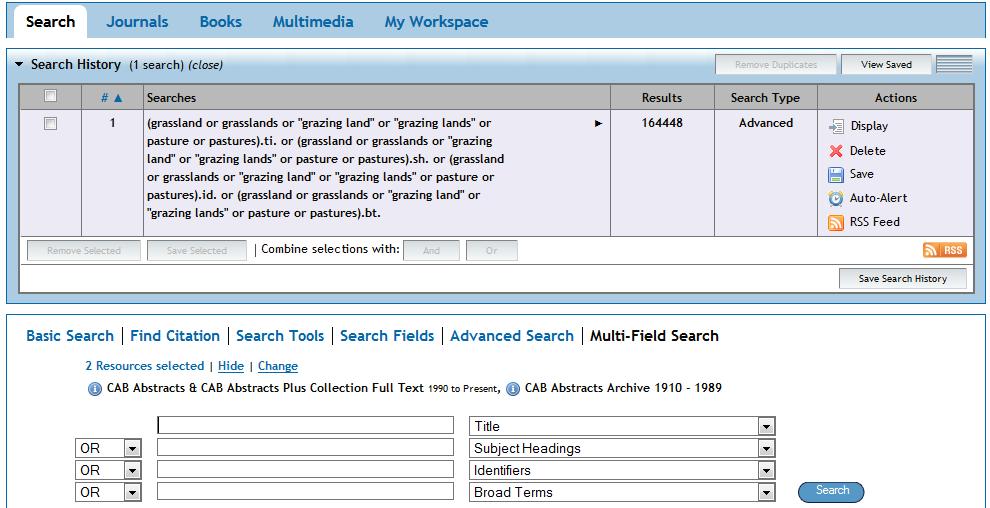Click the 164448 results count

662,123
